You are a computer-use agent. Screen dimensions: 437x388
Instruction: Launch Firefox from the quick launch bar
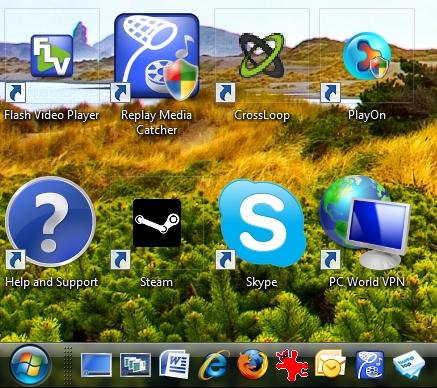pyautogui.click(x=253, y=364)
